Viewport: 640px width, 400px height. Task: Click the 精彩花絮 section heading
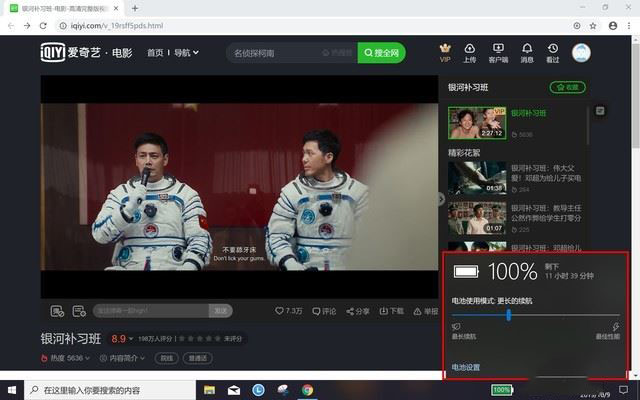click(x=464, y=153)
